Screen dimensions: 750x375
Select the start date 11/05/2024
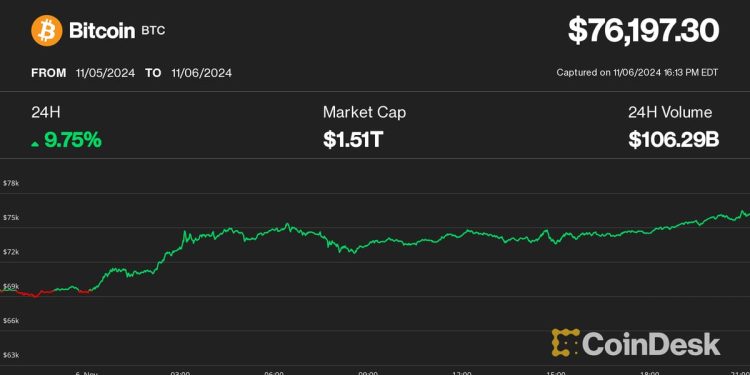[x=105, y=73]
